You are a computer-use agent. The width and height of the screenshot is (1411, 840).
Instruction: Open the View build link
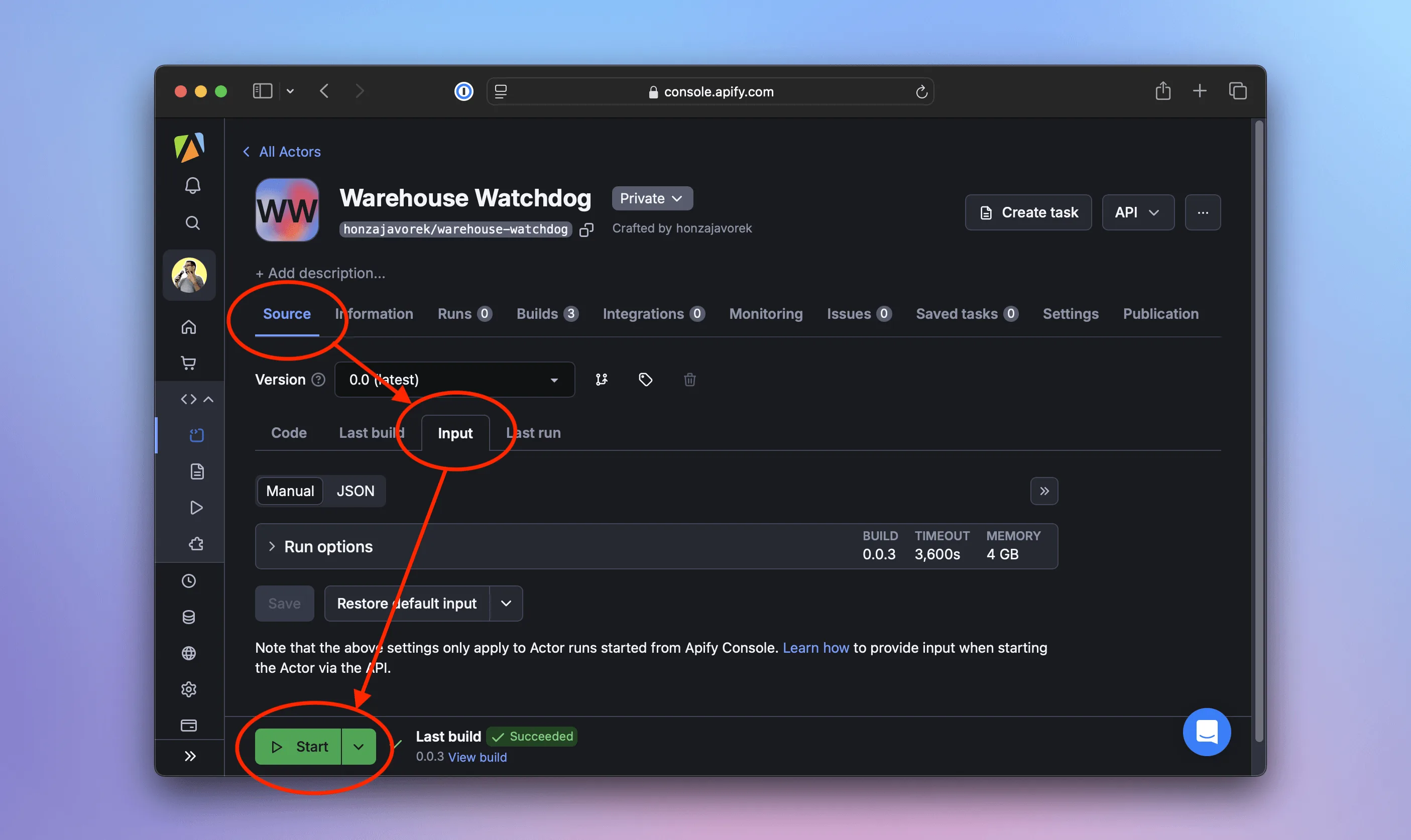click(x=477, y=757)
